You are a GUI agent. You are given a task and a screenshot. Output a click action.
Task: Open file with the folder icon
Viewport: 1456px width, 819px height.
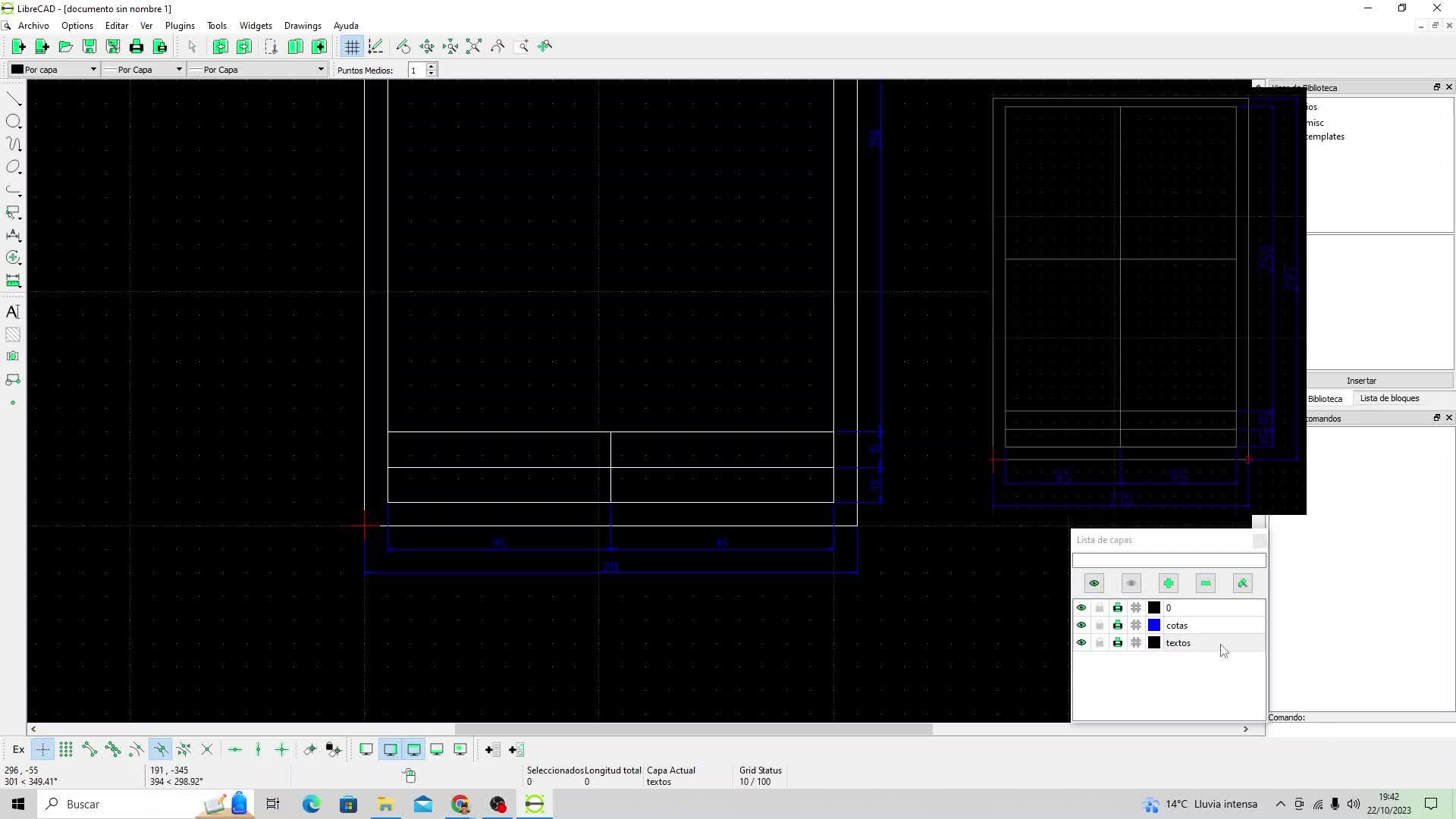click(66, 47)
